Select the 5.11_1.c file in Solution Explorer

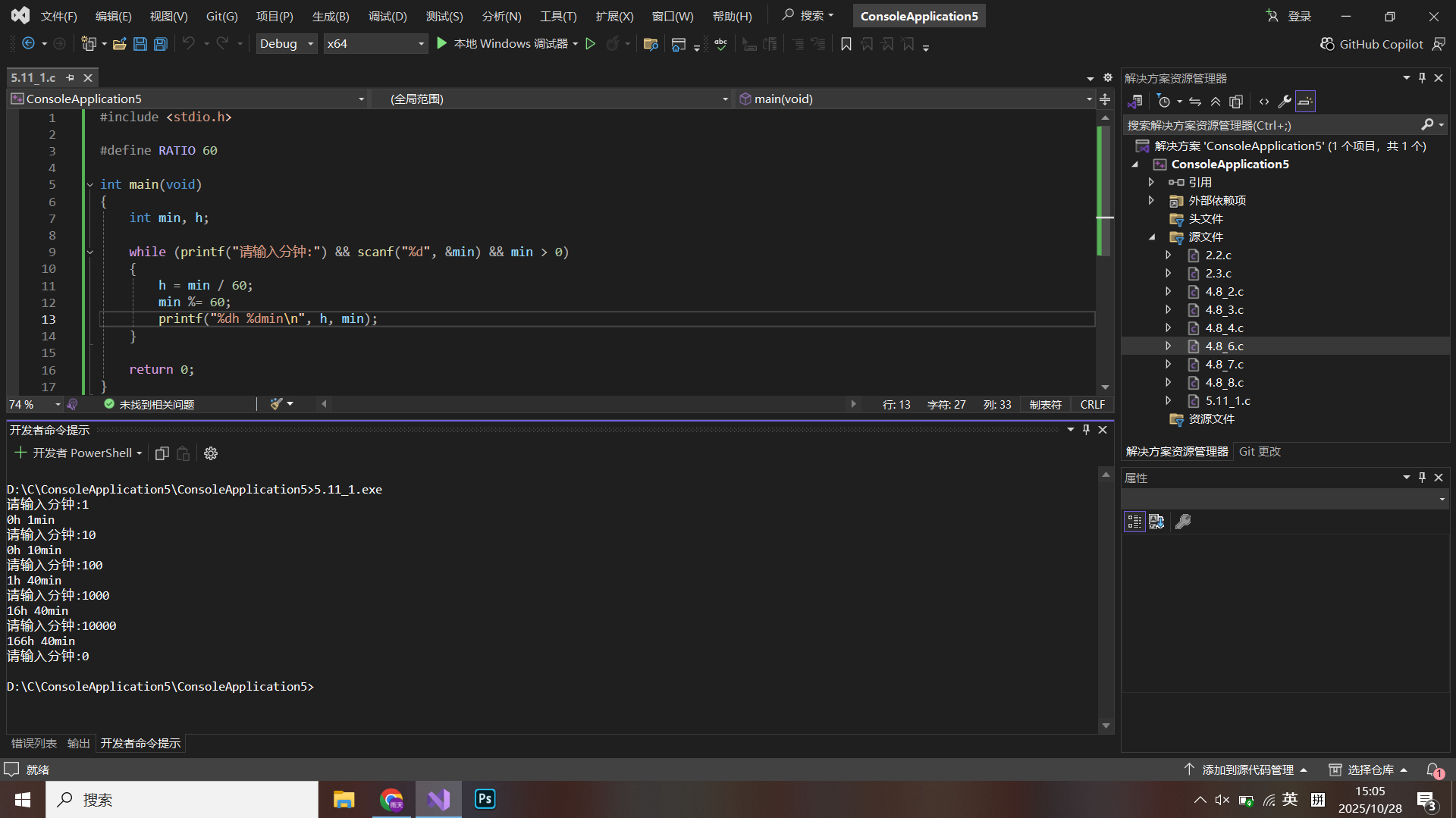coord(1228,401)
